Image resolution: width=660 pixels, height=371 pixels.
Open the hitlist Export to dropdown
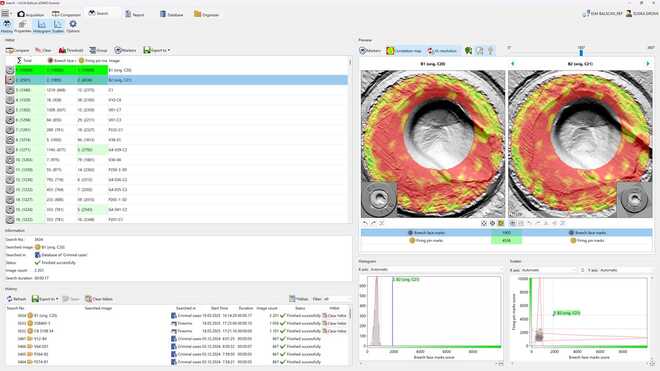click(x=157, y=51)
